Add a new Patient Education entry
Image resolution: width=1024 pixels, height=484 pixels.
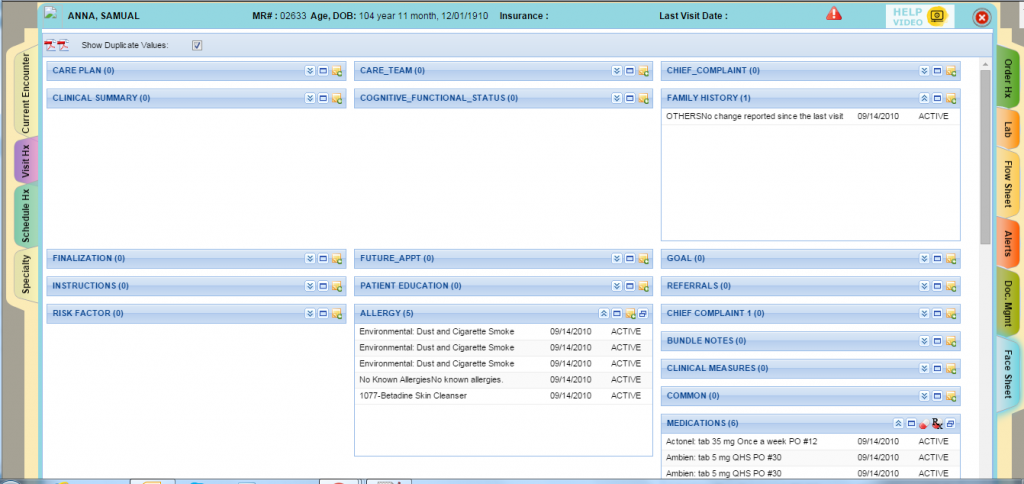click(x=643, y=286)
